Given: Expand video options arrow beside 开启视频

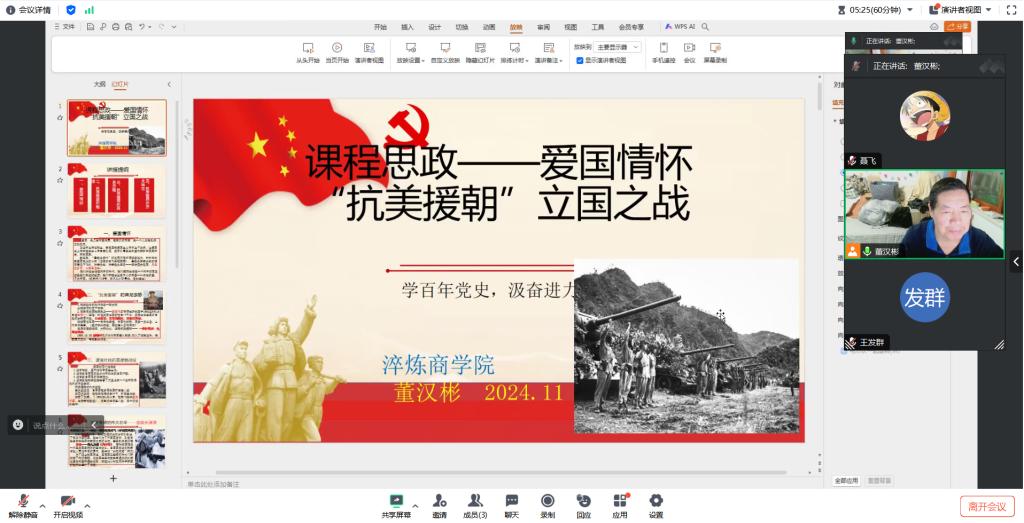Looking at the screenshot, I should (x=87, y=506).
